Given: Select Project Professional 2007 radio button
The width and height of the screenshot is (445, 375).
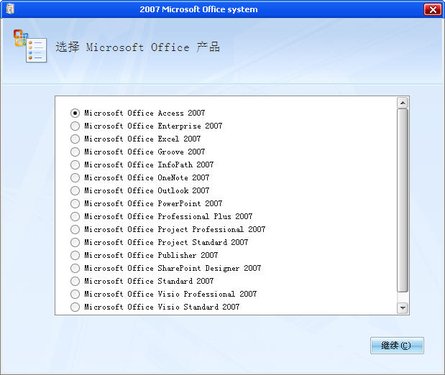Looking at the screenshot, I should click(75, 229).
